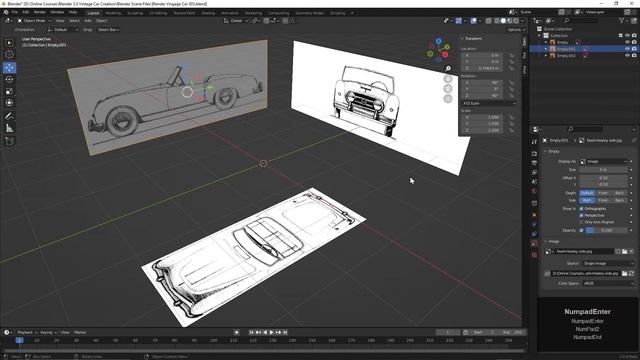The image size is (640, 360).
Task: Disable Empty.001 in renders camera icon
Action: [634, 49]
